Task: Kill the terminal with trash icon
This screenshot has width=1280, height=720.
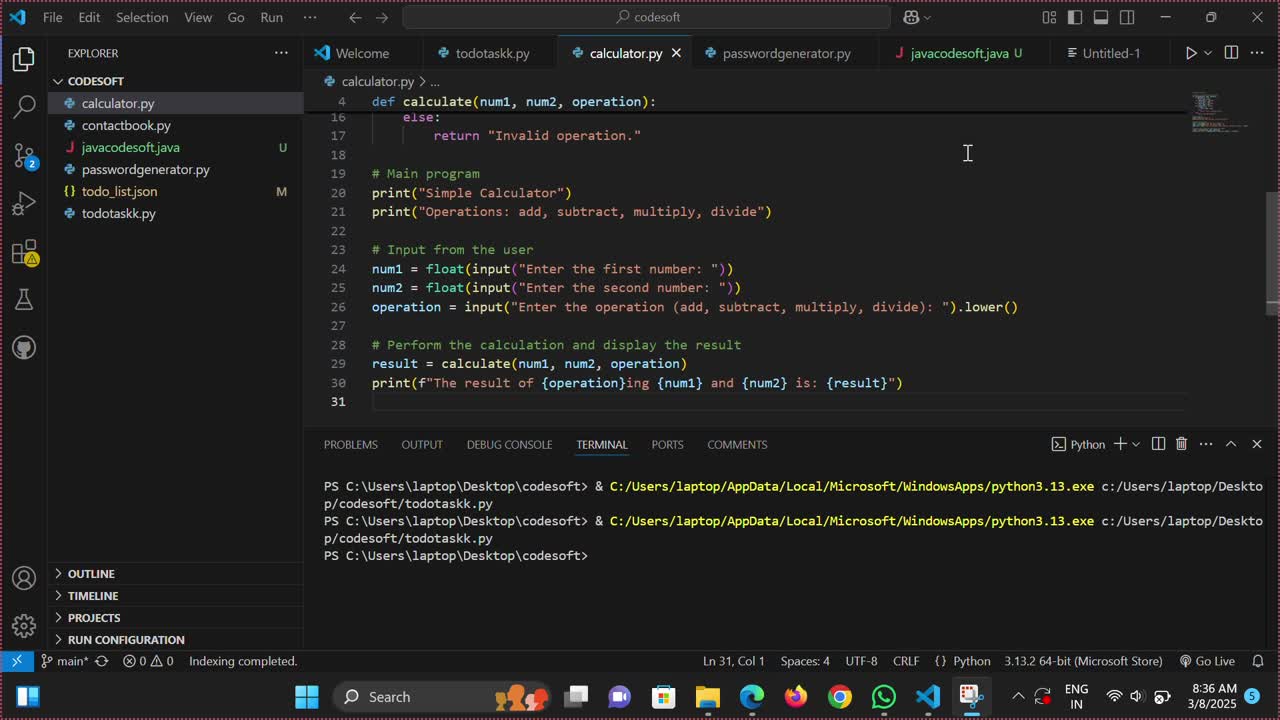Action: (1181, 444)
